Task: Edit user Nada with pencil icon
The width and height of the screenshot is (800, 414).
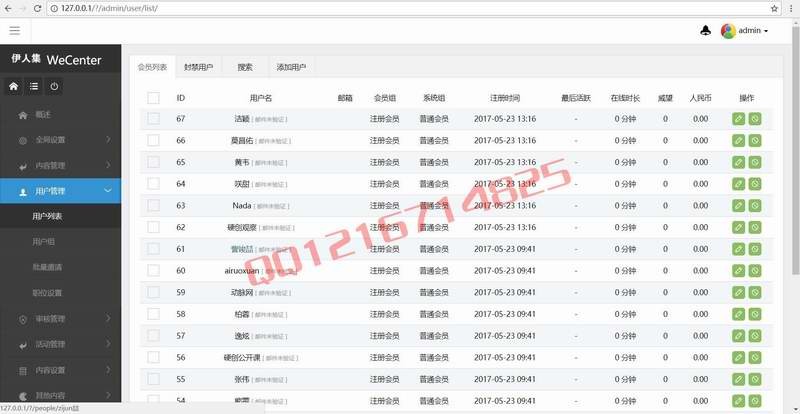Action: pyautogui.click(x=738, y=206)
